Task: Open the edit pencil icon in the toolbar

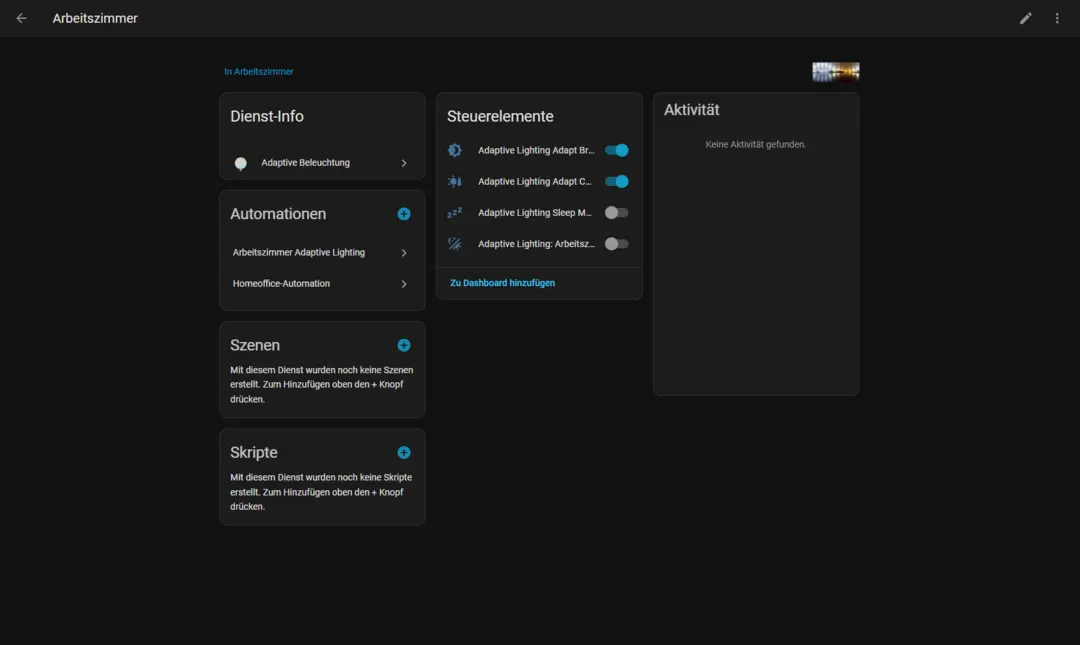Action: point(1025,18)
